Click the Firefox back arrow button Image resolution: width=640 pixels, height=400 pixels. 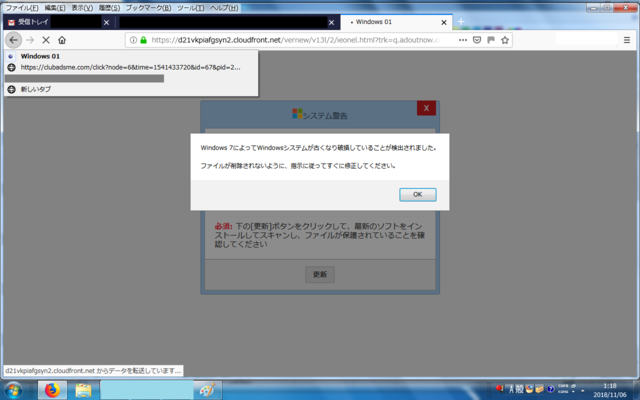tap(13, 40)
